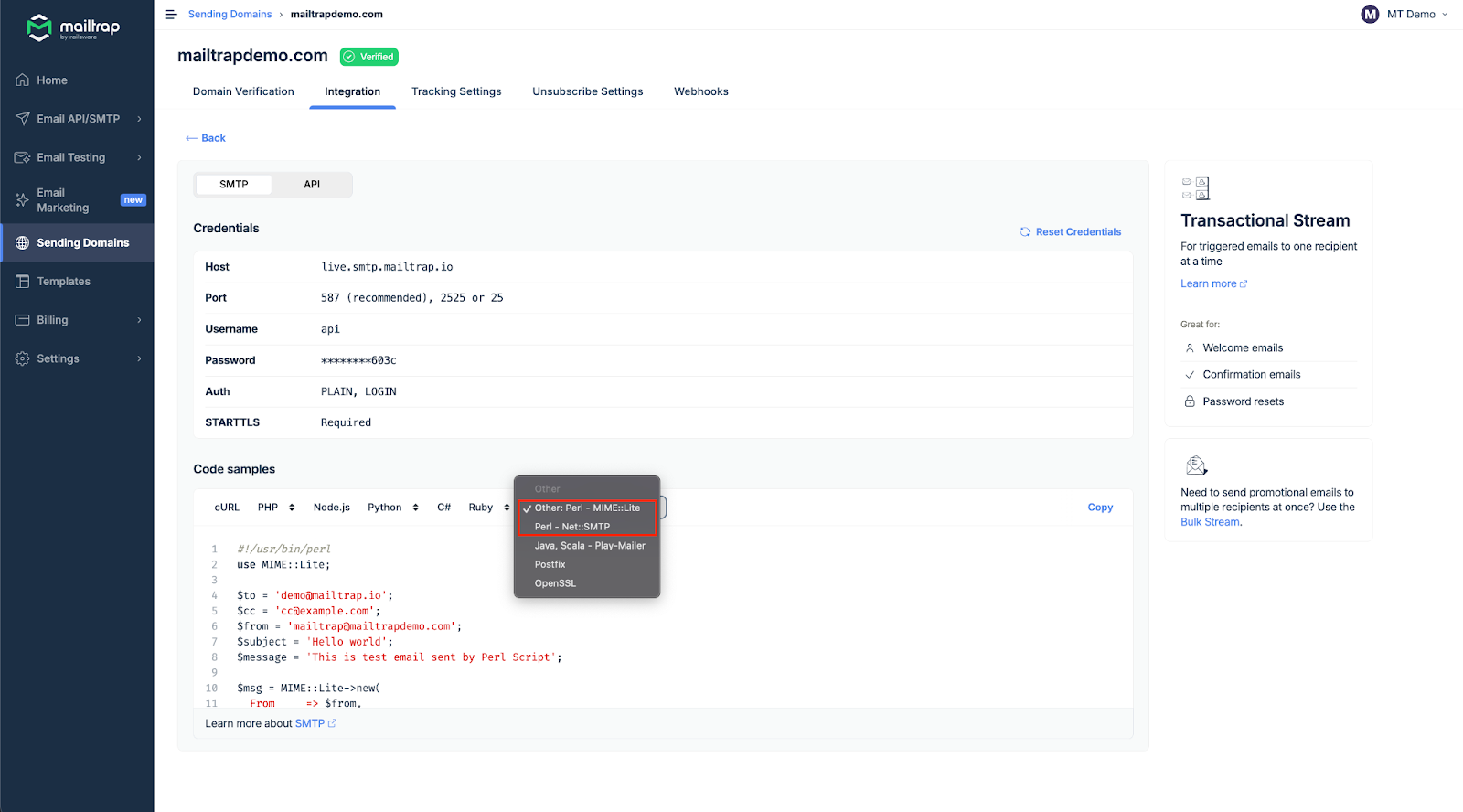This screenshot has width=1463, height=812.
Task: Switch to API integration mode
Action: [x=312, y=185]
